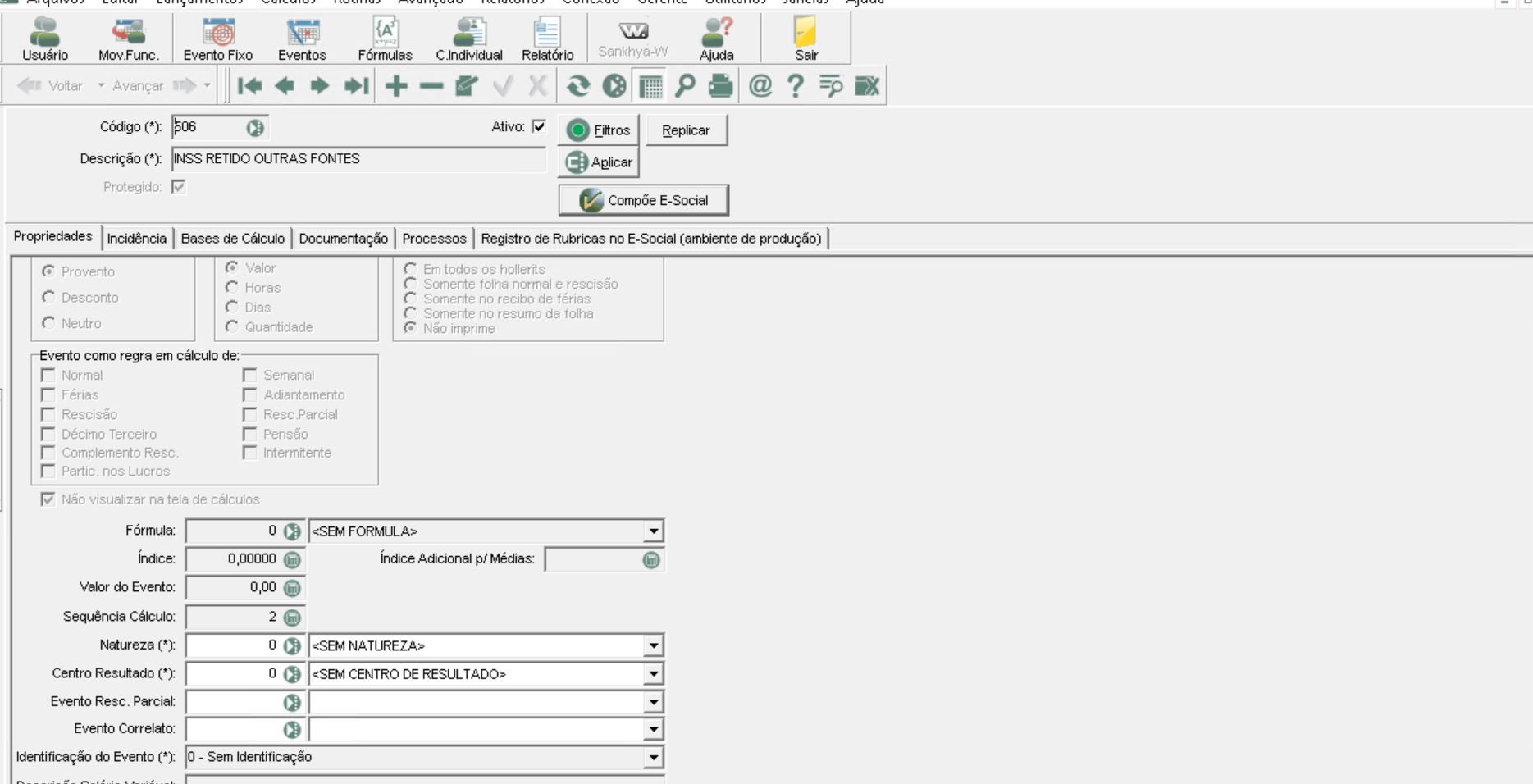Click the Aplicar button
This screenshot has width=1533, height=784.
point(599,162)
